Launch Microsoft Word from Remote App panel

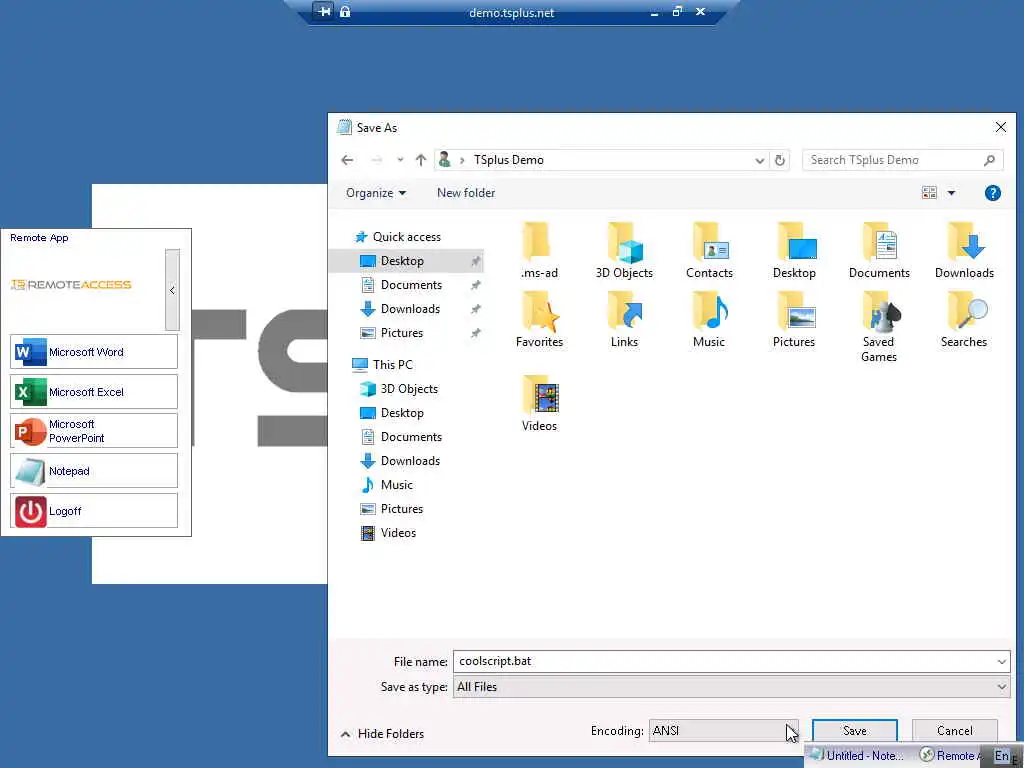pos(94,352)
